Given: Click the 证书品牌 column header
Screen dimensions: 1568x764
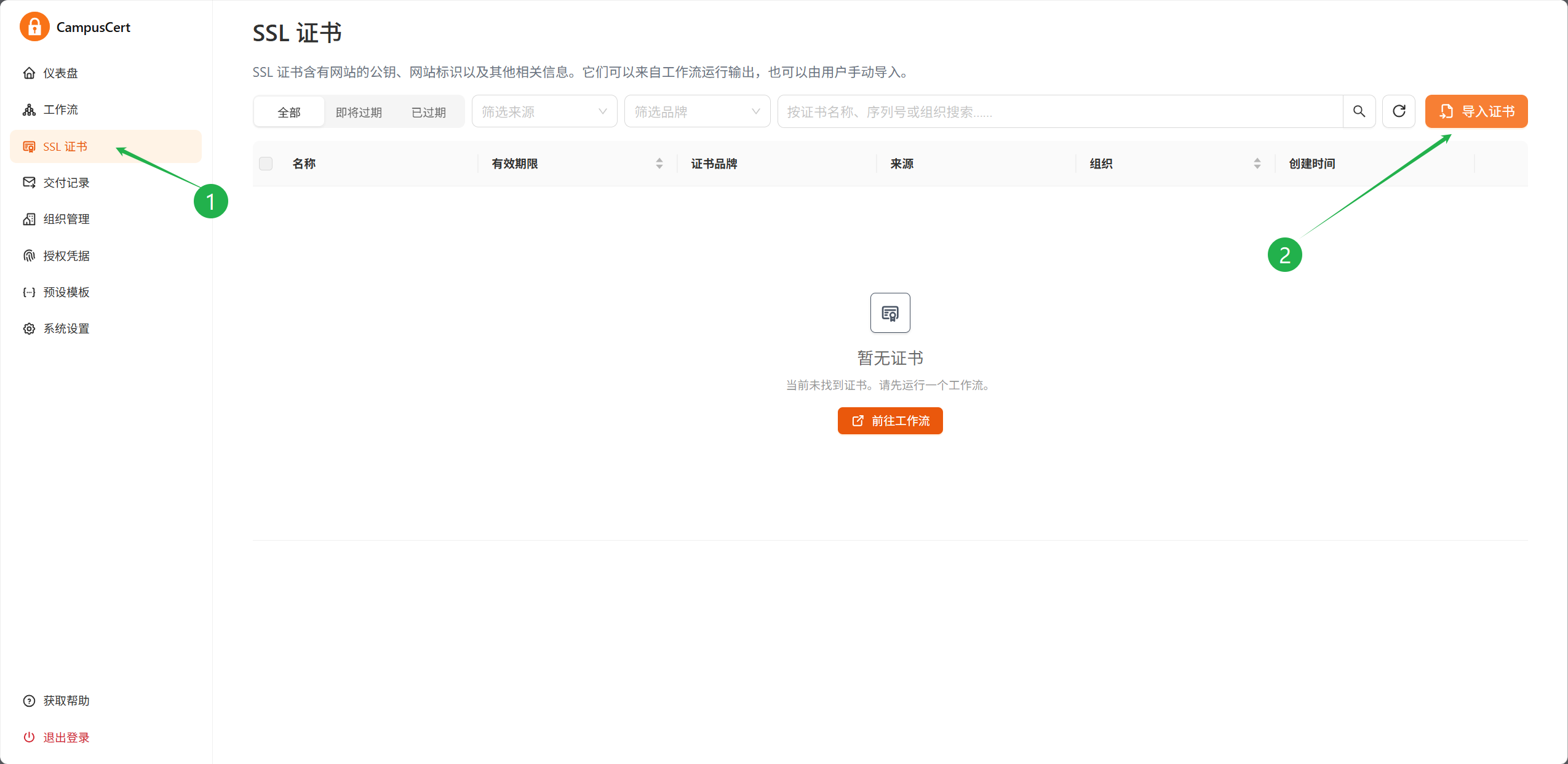Looking at the screenshot, I should click(714, 164).
